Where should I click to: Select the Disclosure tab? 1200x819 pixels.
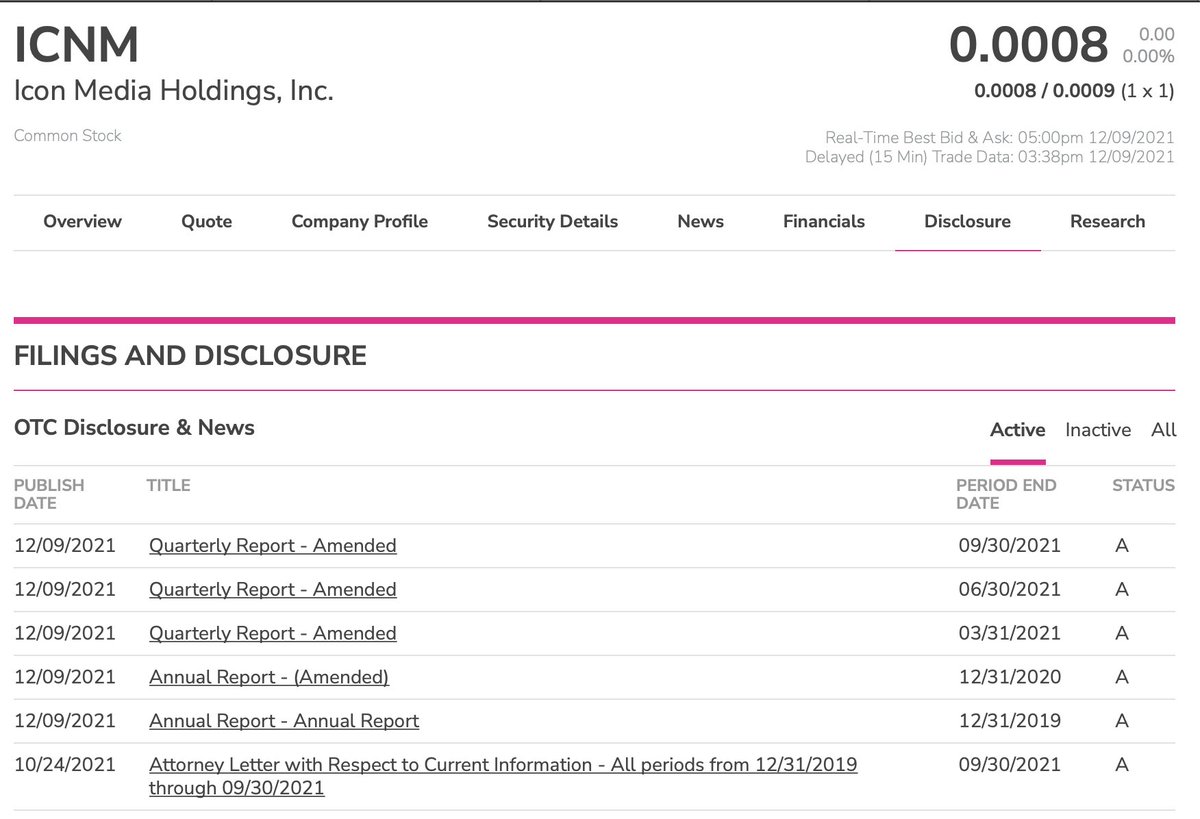(x=968, y=222)
